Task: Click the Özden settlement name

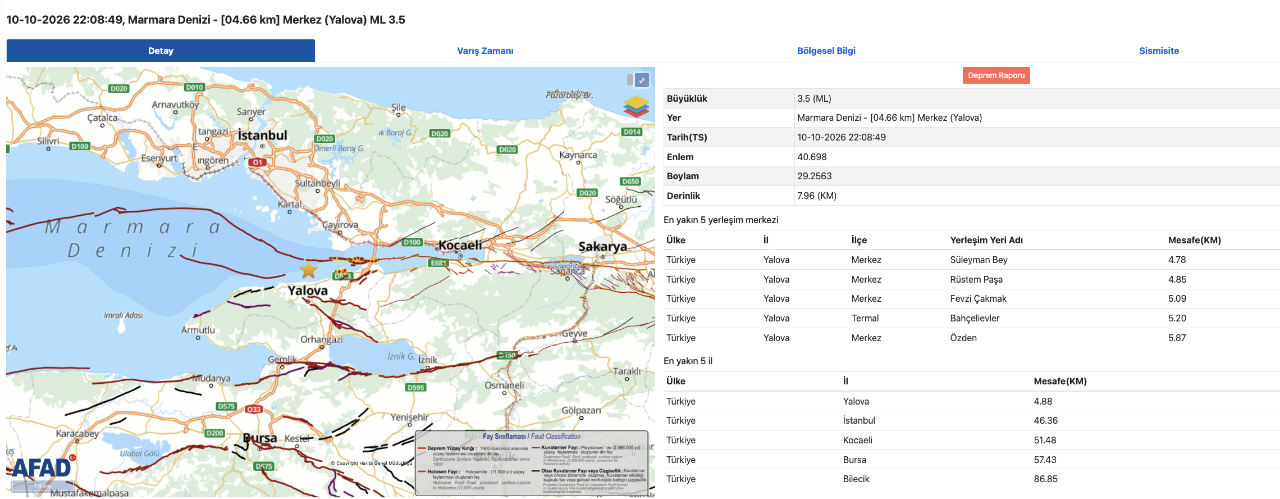Action: pos(963,338)
